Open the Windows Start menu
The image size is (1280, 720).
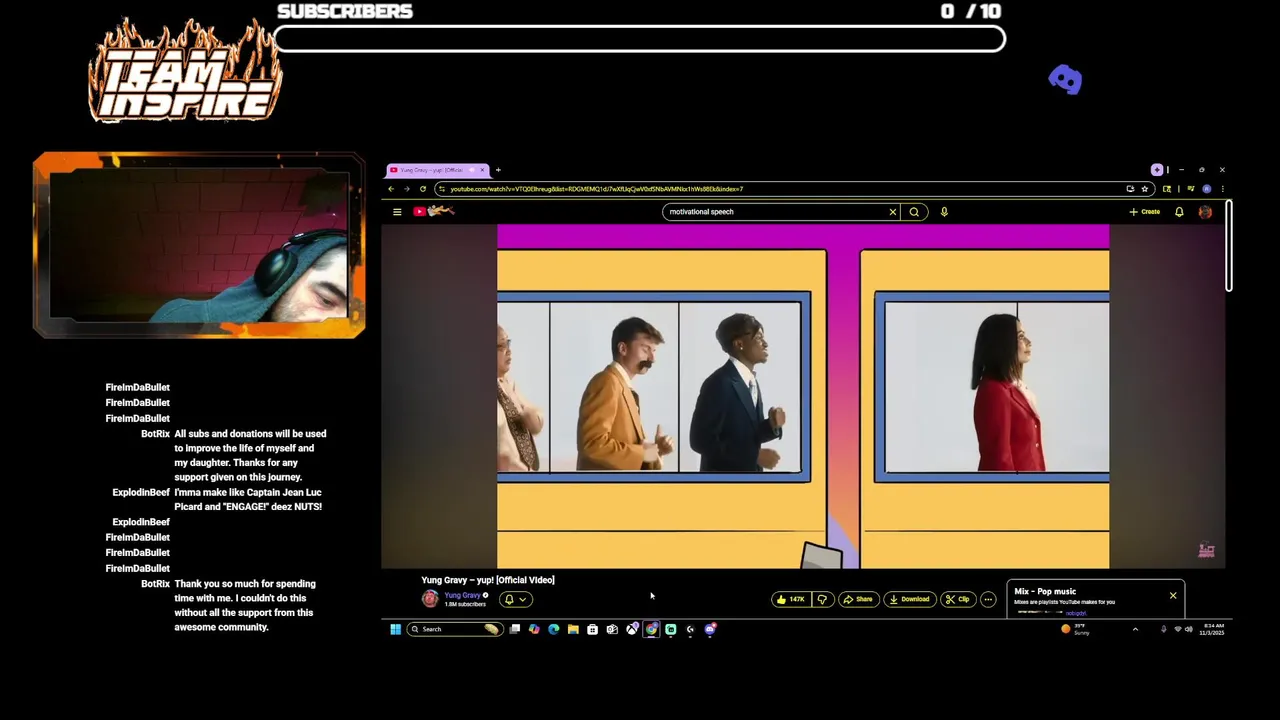click(x=396, y=629)
